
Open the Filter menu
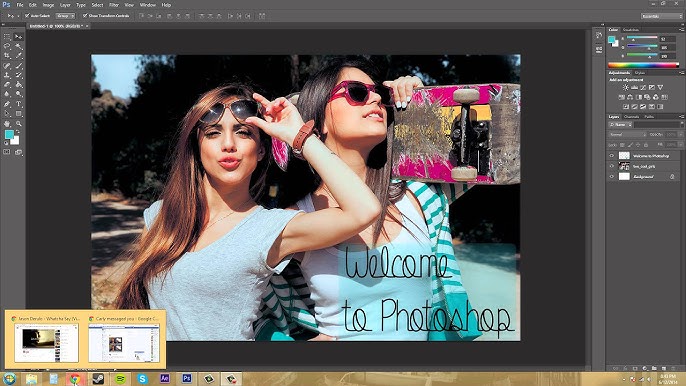(x=114, y=5)
